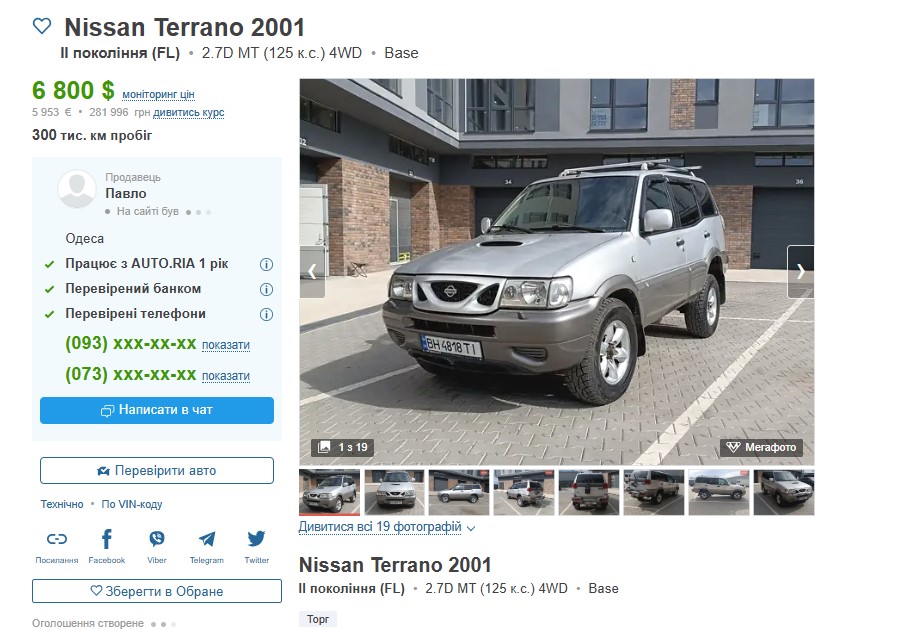This screenshot has height=629, width=908.
Task: Share listing via Viber icon
Action: click(x=156, y=539)
